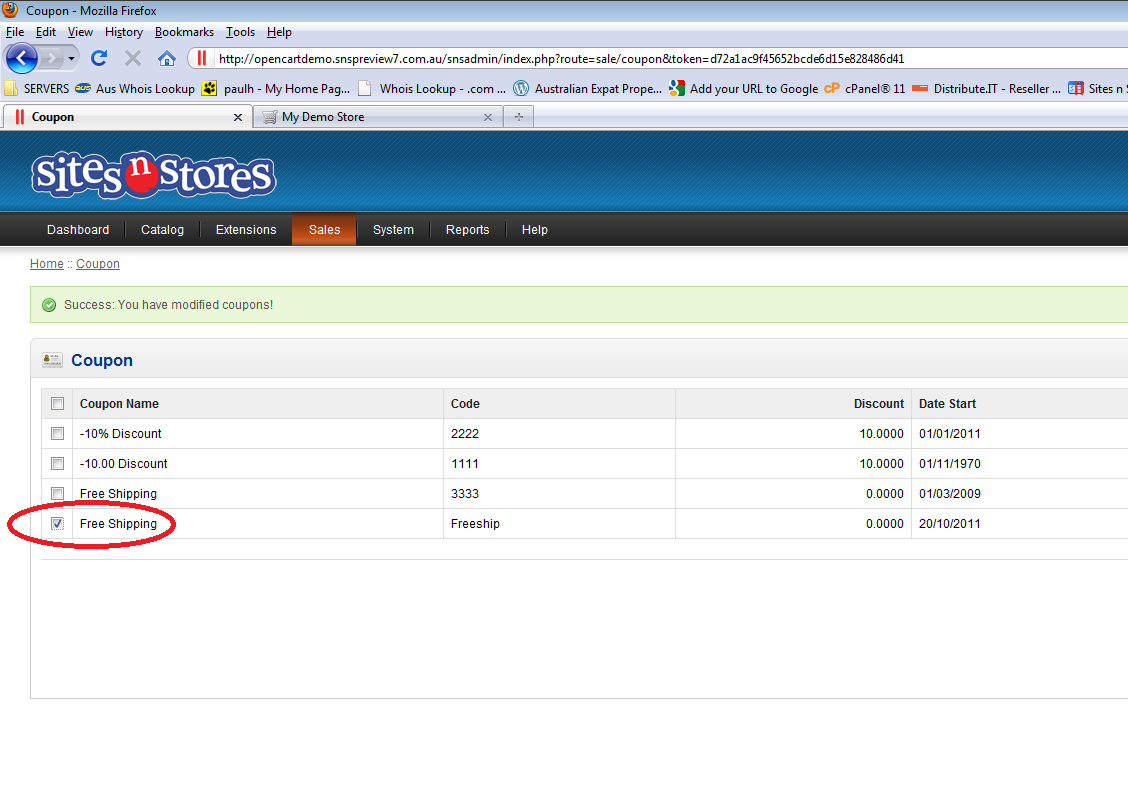Open a new browser tab

[x=519, y=117]
